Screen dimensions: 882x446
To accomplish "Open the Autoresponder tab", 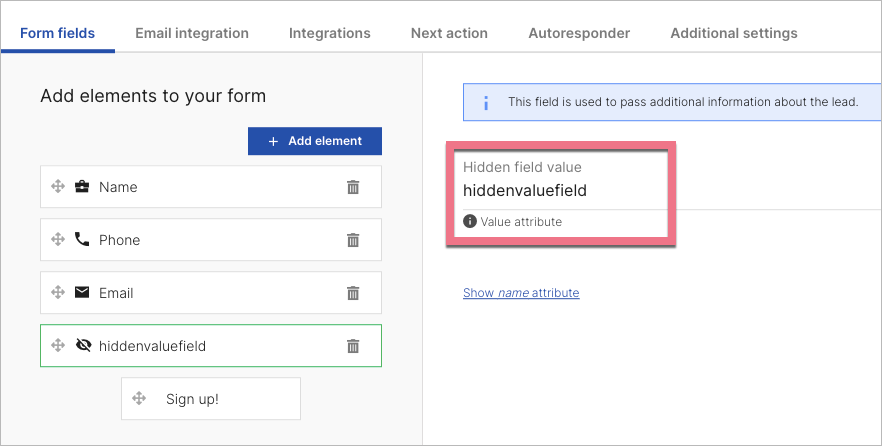I will [579, 33].
